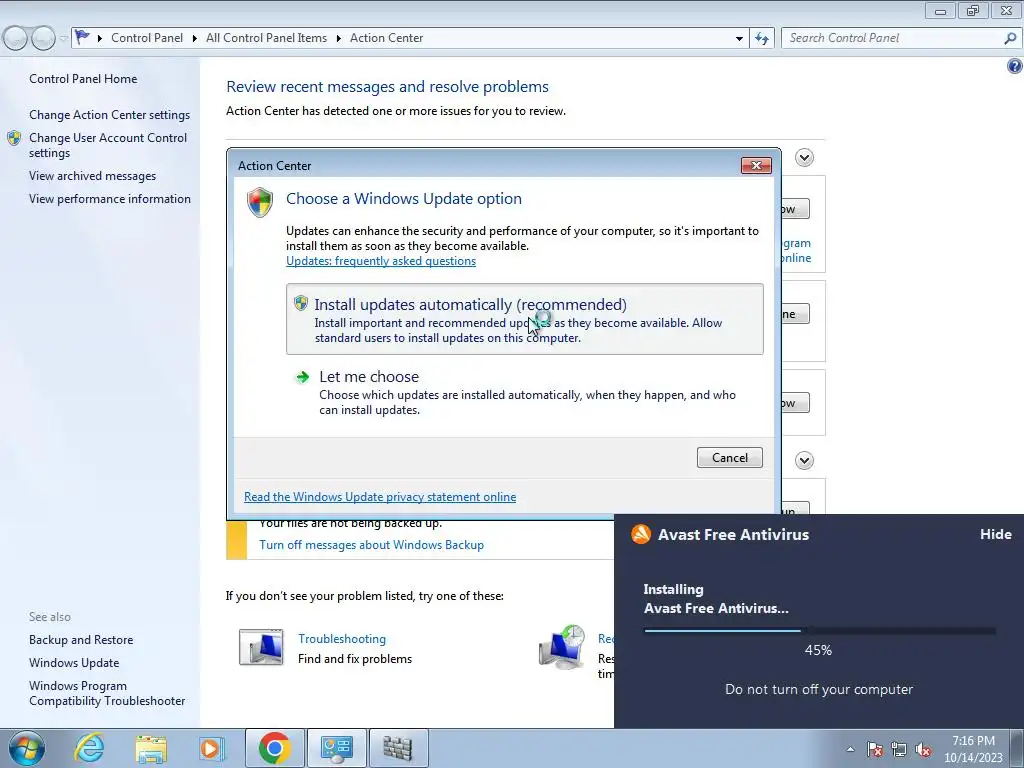1024x768 pixels.
Task: Select the Control Panel taskbar icon
Action: coord(336,748)
